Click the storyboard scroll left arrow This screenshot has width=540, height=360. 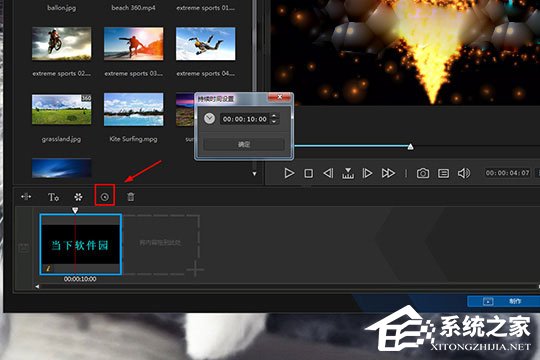tap(37, 286)
